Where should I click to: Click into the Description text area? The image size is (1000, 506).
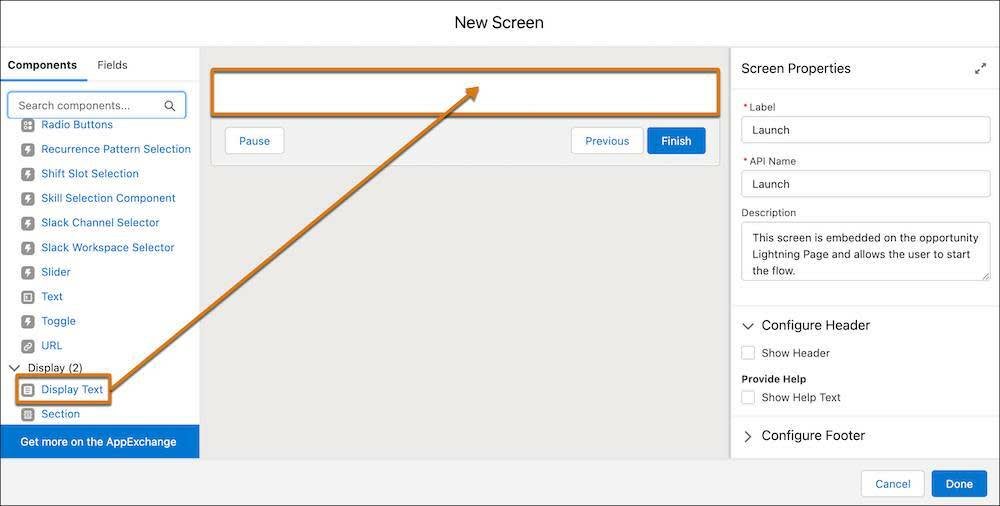tap(865, 251)
